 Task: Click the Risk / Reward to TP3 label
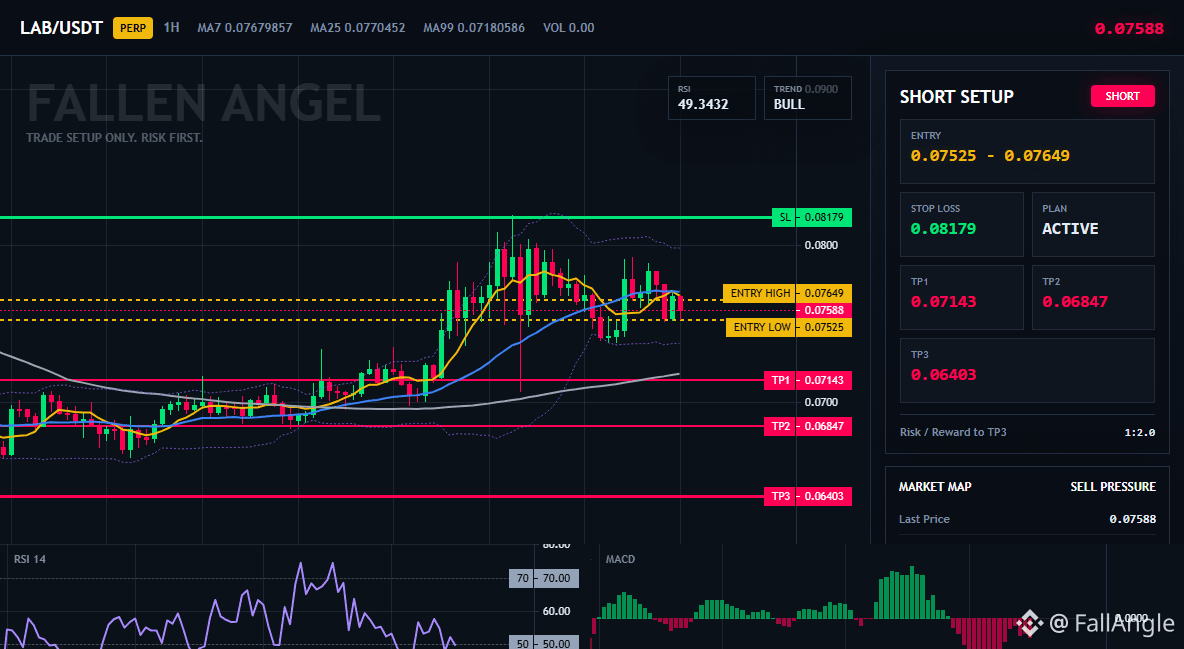pyautogui.click(x=953, y=432)
